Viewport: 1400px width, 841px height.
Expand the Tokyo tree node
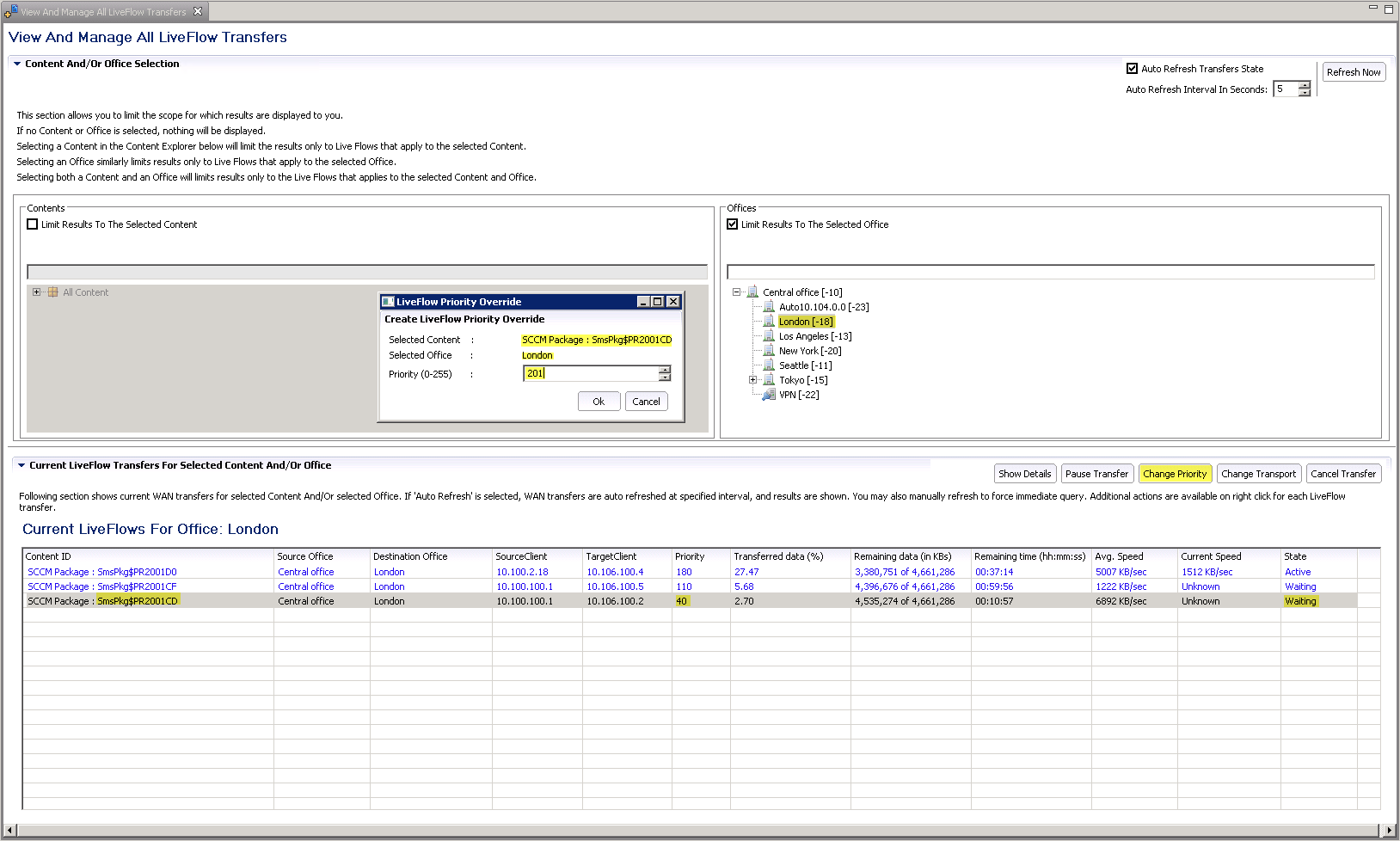pos(753,380)
